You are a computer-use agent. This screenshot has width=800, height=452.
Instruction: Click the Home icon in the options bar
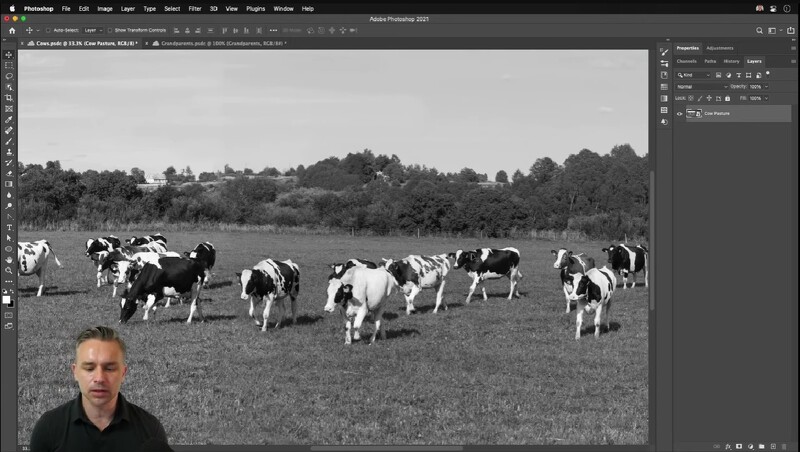coord(12,30)
